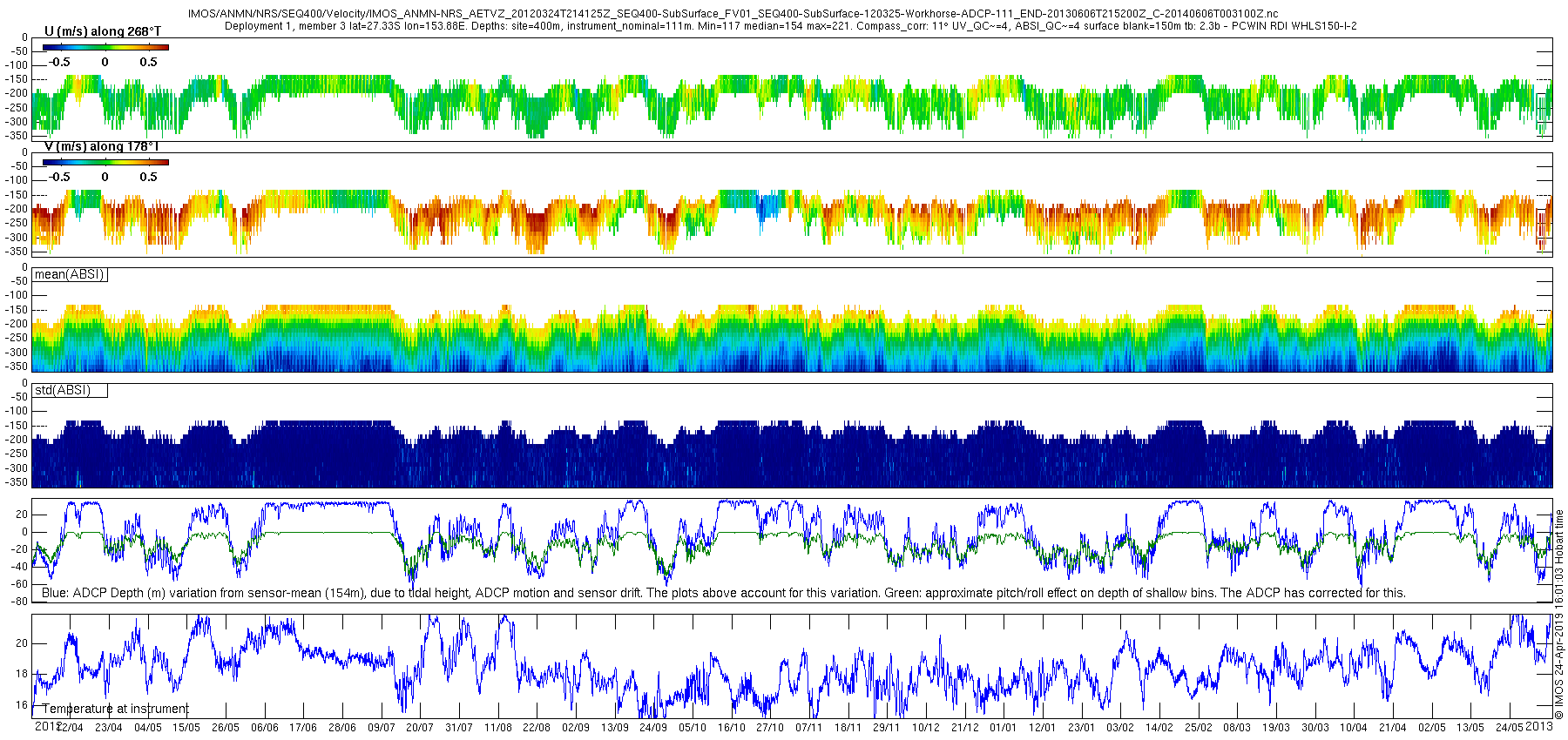Click the 10/04 date tick label
1568x740 pixels.
(x=1354, y=728)
